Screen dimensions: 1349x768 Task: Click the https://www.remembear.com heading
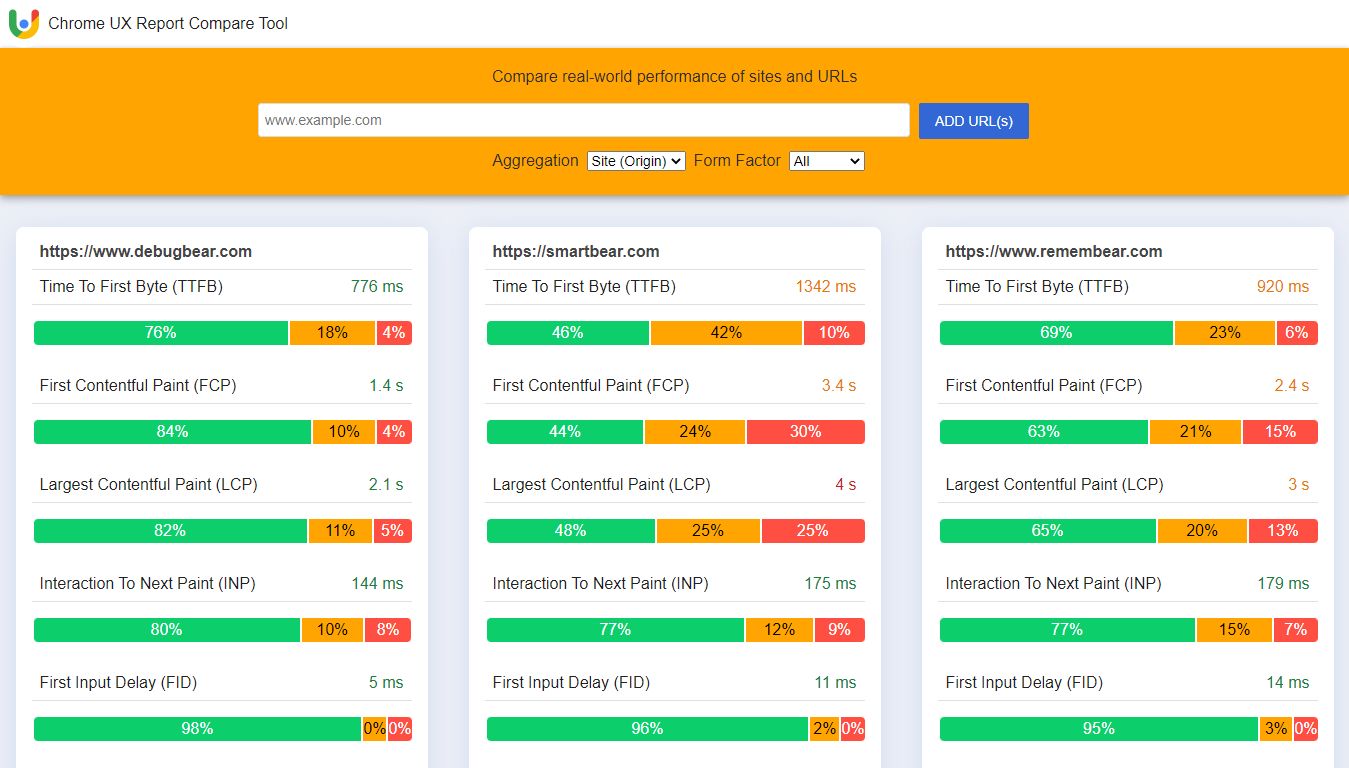(1054, 251)
